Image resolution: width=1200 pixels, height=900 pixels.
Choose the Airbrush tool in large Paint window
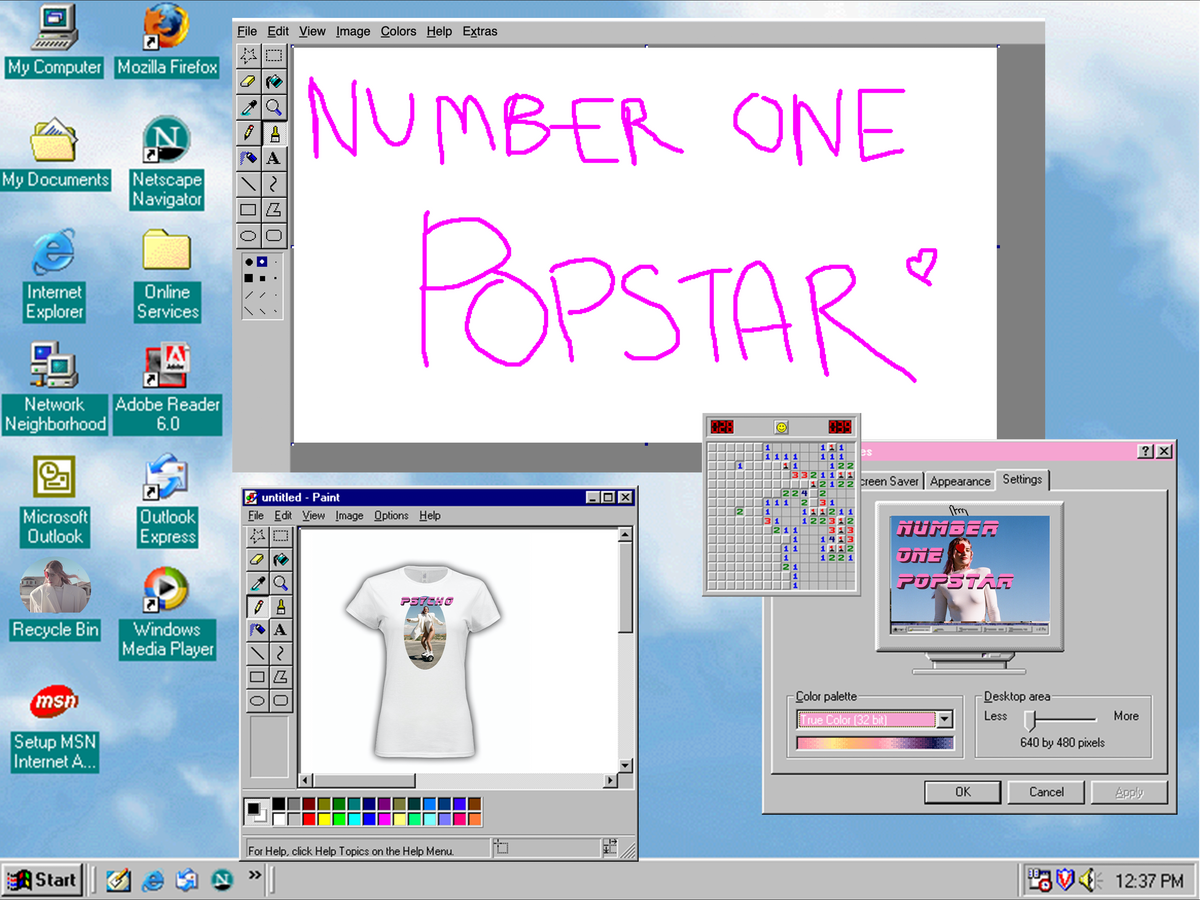click(248, 159)
